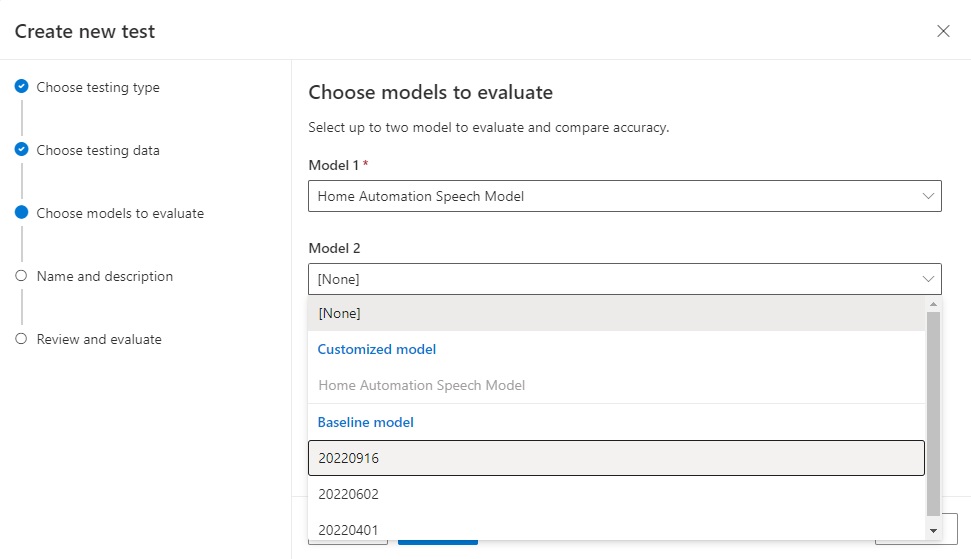Open the Name and description step label
Viewport: 971px width, 559px height.
[x=105, y=276]
